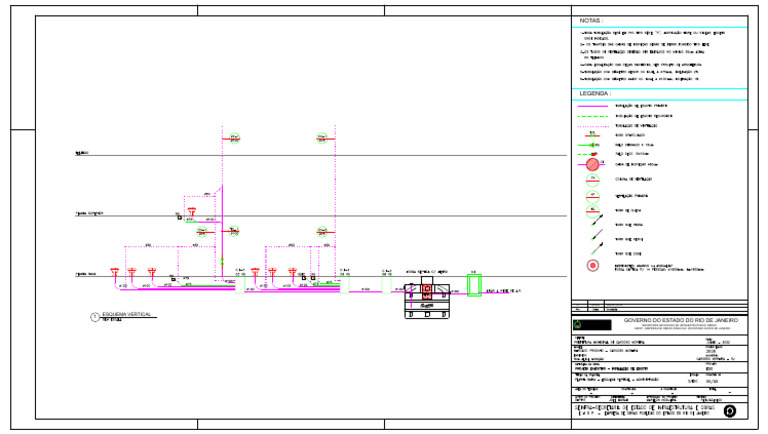Select the dotted magenta line legend sample
This screenshot has height=434, width=768.
tap(593, 126)
